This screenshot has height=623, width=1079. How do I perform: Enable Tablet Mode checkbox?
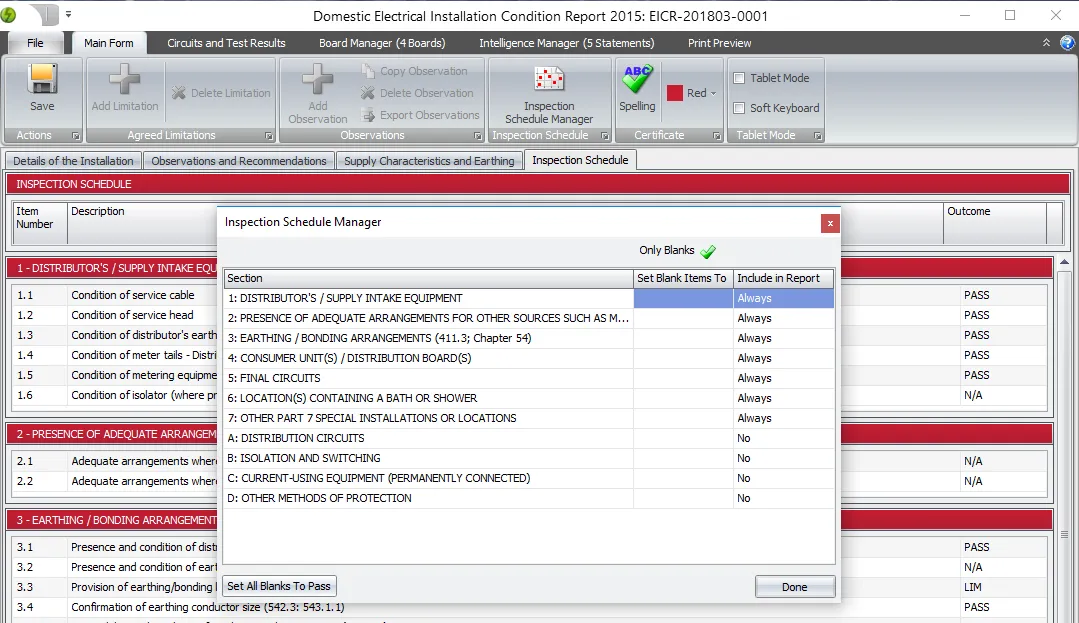tap(738, 78)
